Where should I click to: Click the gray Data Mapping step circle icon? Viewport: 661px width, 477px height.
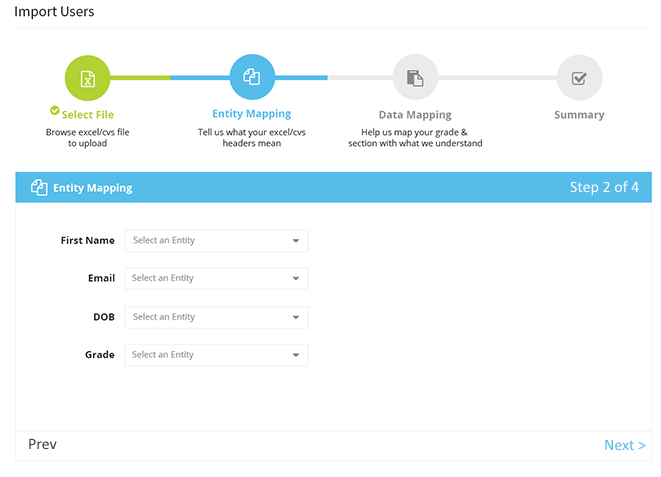click(415, 77)
